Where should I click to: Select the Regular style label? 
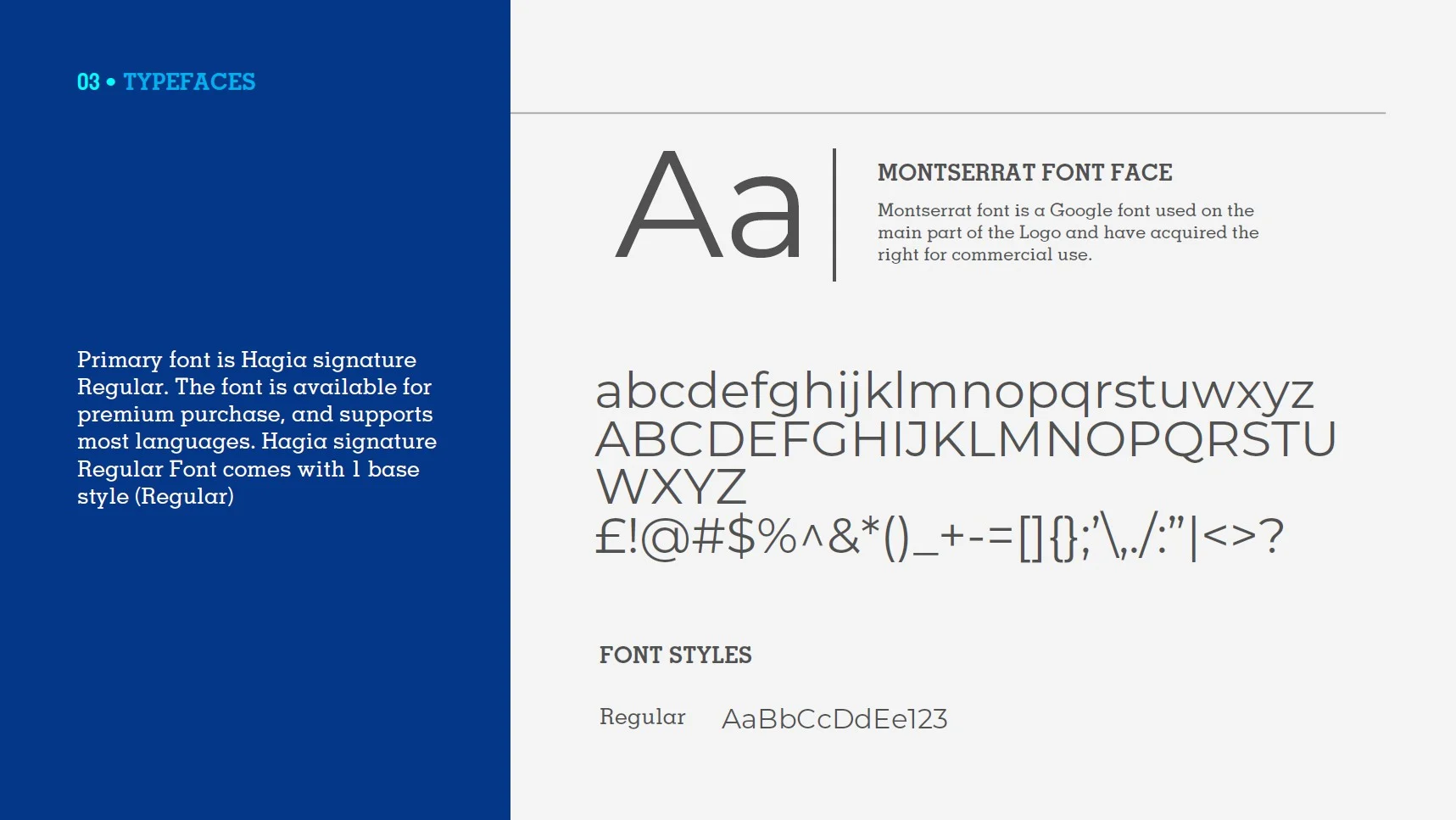click(x=642, y=717)
